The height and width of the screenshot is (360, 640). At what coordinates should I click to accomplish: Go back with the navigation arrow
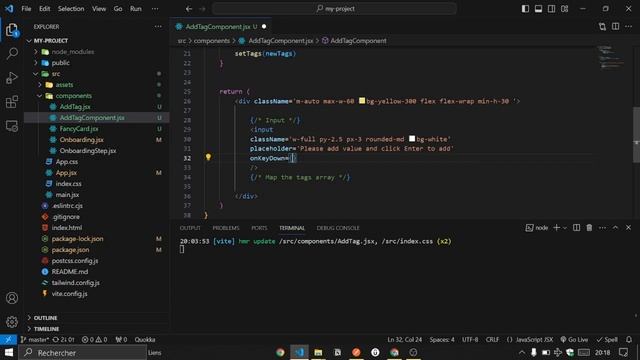pyautogui.click(x=189, y=9)
